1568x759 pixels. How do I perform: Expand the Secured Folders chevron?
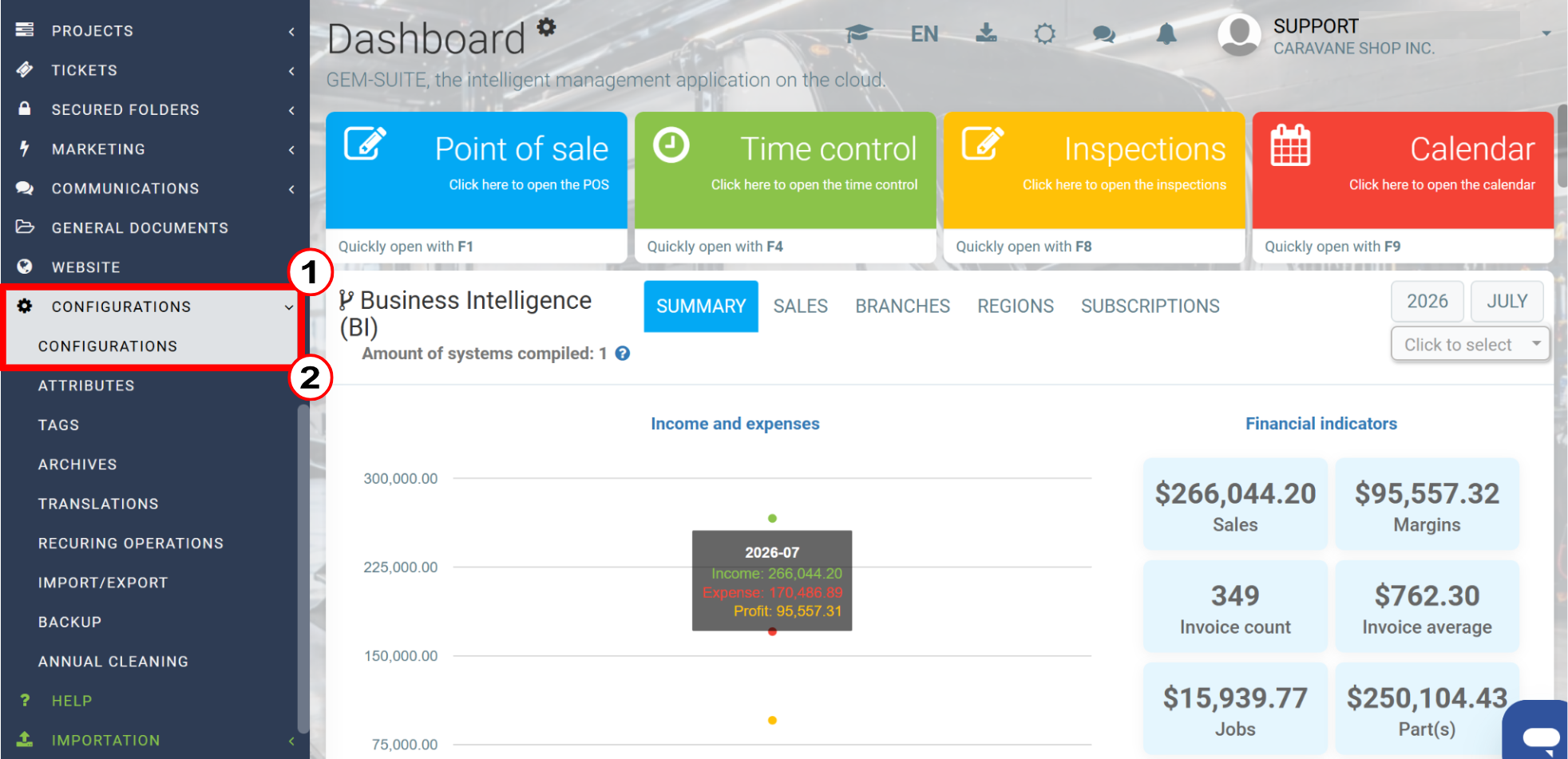pyautogui.click(x=291, y=109)
